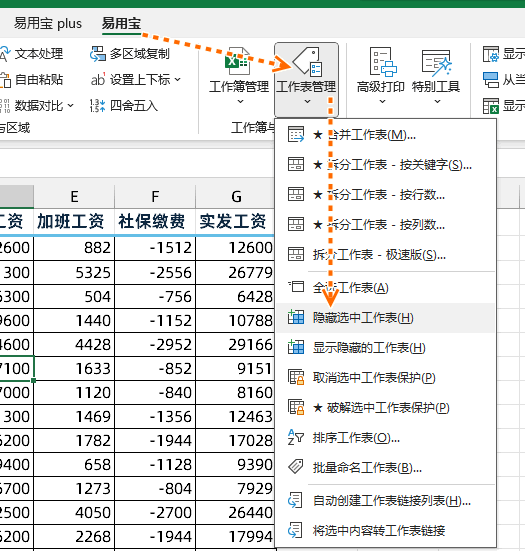The width and height of the screenshot is (525, 551).
Task: Click the 工作表管理 tag icon
Action: [x=308, y=61]
